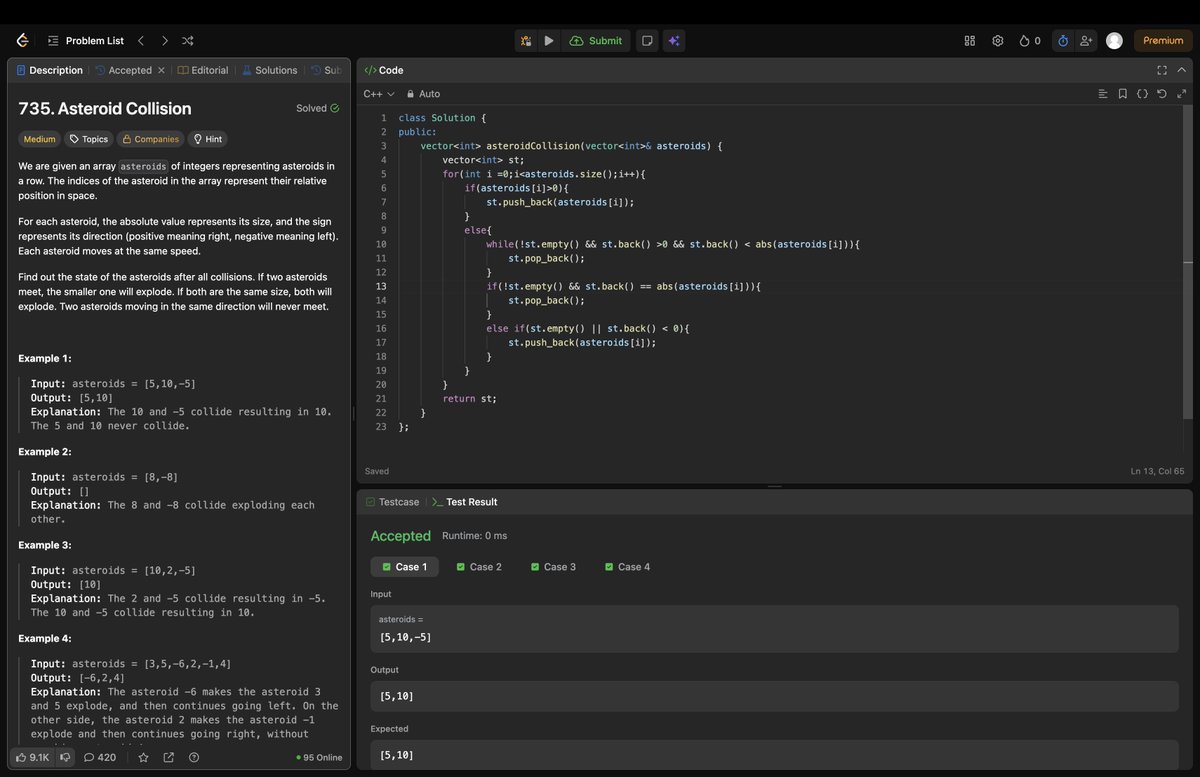This screenshot has width=1200, height=777.
Task: Expand the Code panel to fullscreen
Action: tap(1161, 70)
